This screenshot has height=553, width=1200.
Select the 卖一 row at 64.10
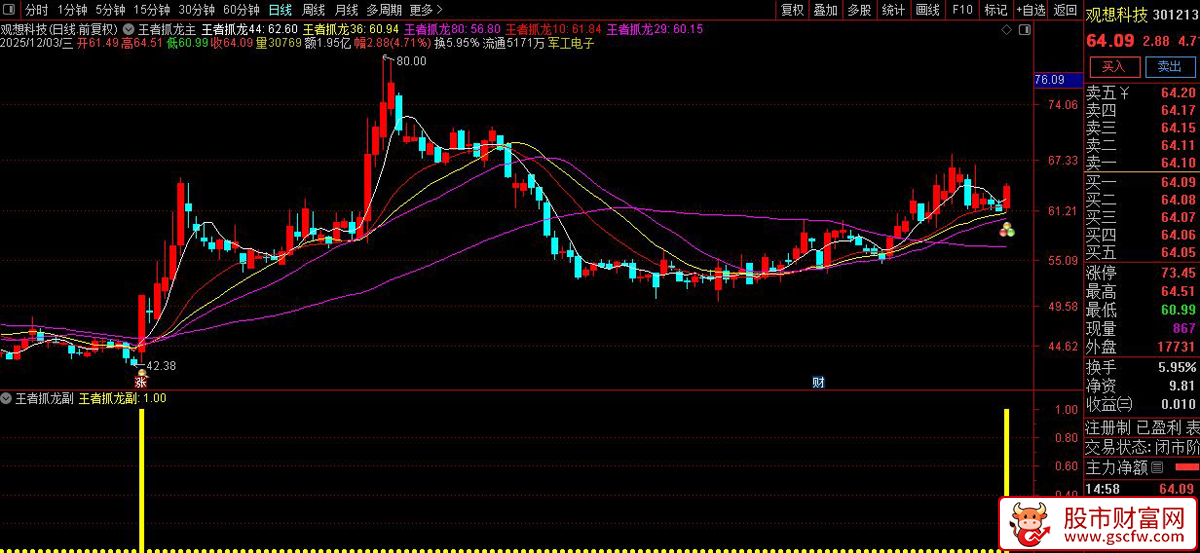pos(1142,163)
